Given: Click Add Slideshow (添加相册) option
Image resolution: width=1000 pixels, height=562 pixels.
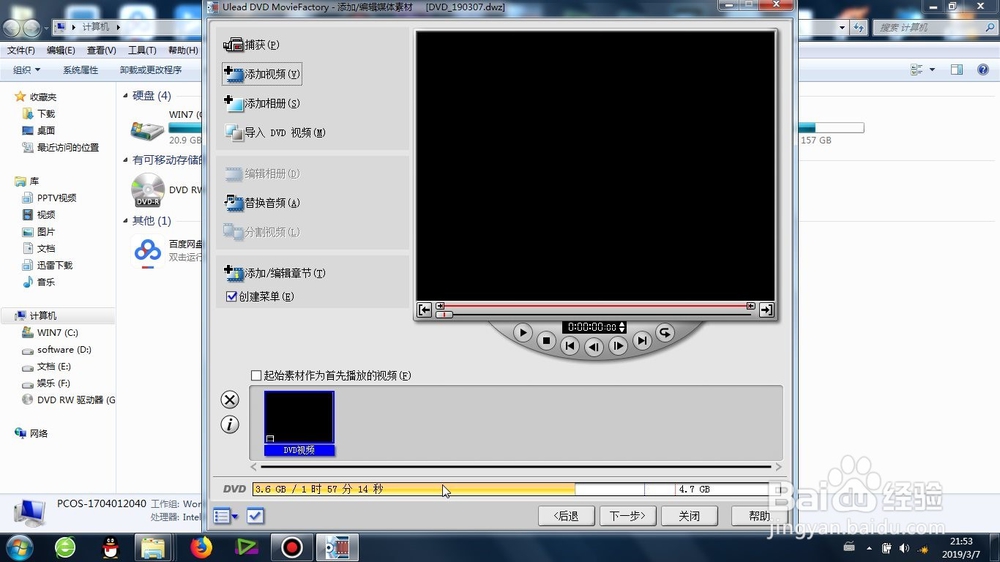Looking at the screenshot, I should tap(261, 103).
